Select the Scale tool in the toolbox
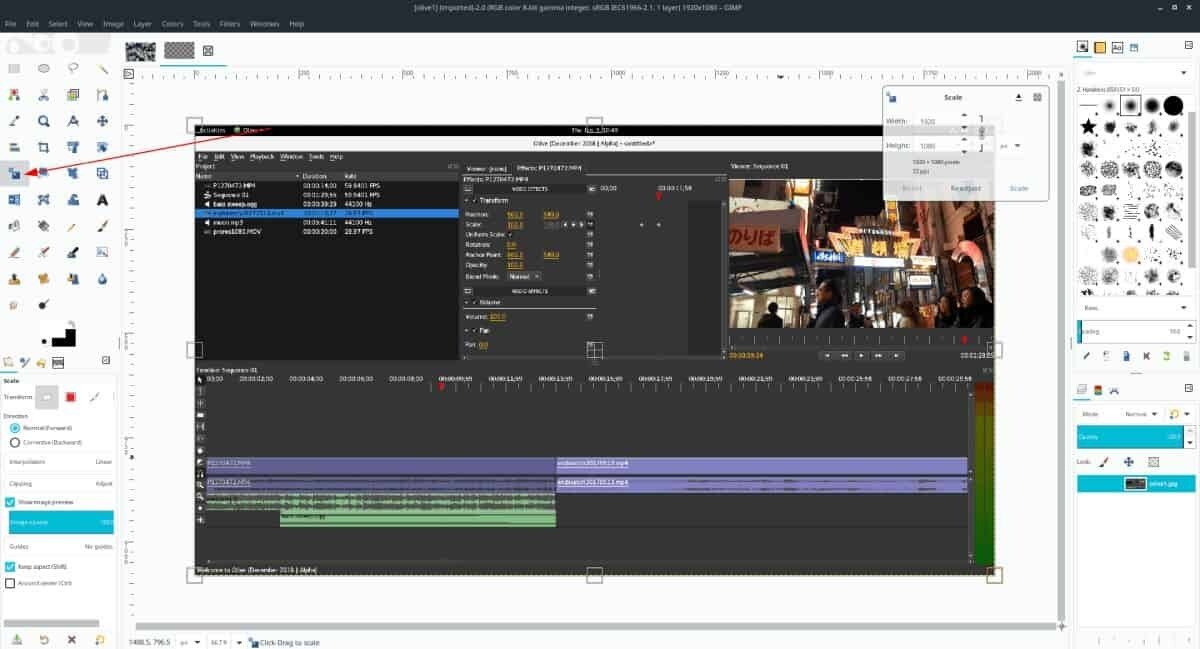The width and height of the screenshot is (1200, 649). (x=14, y=173)
